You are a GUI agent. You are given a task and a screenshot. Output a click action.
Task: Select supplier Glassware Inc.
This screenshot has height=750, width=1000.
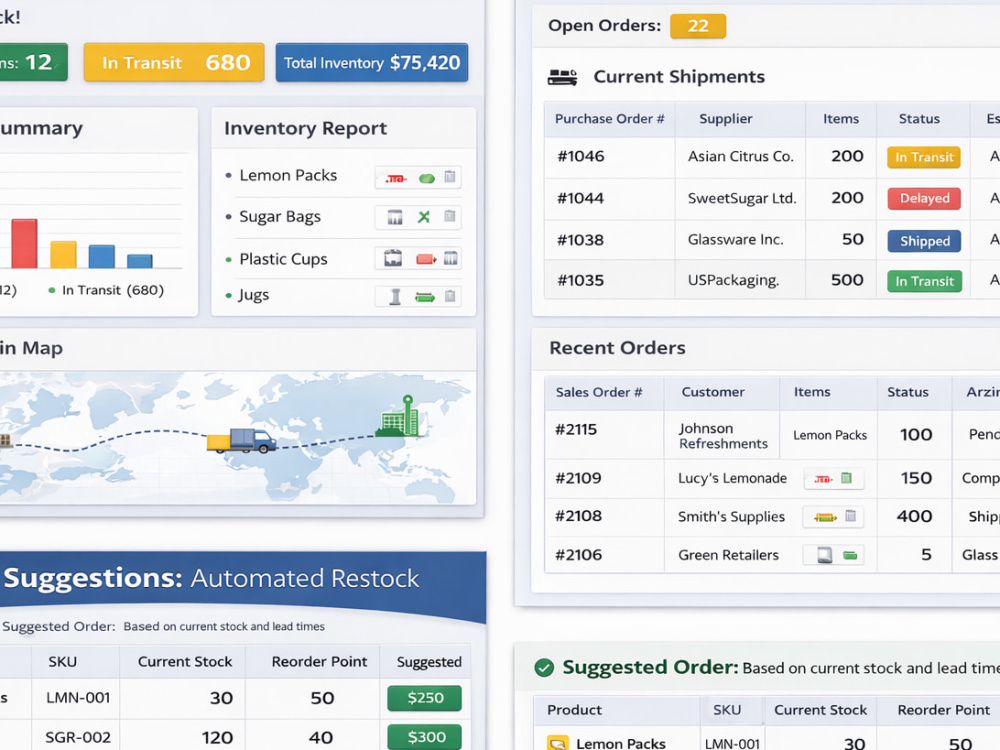735,240
